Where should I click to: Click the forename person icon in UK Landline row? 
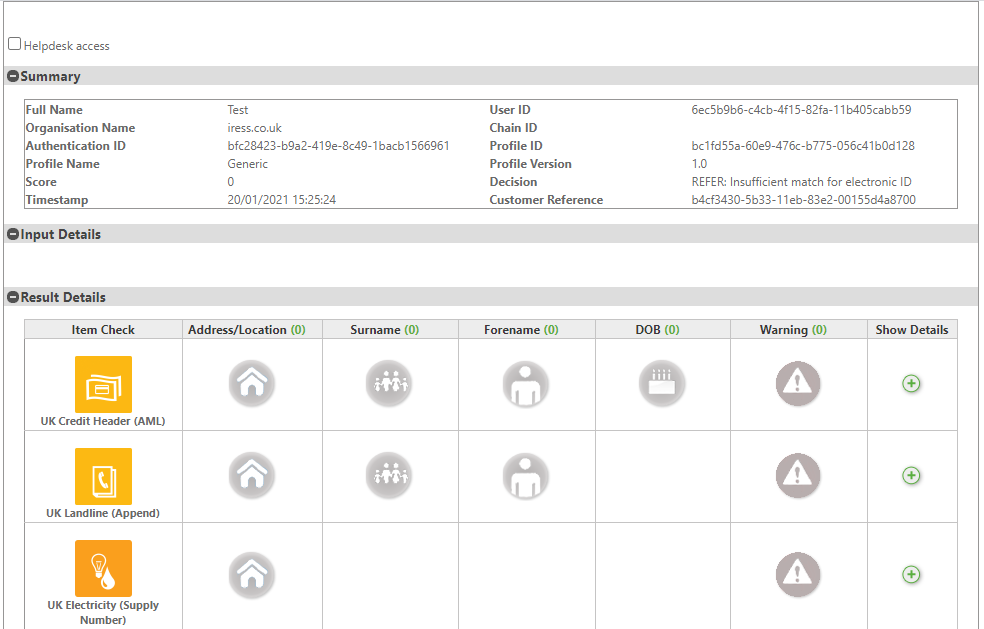(x=526, y=476)
